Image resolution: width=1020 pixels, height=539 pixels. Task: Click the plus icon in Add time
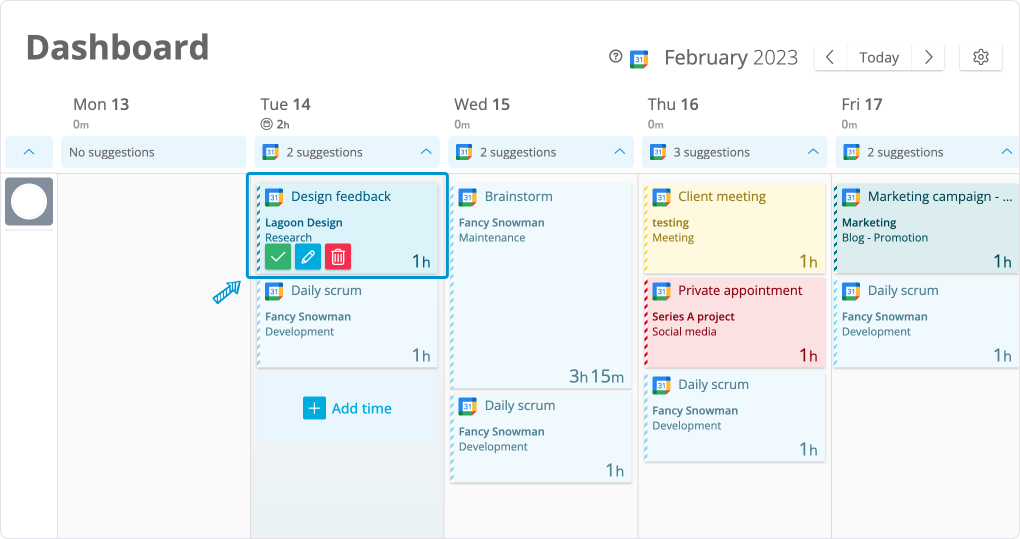314,408
